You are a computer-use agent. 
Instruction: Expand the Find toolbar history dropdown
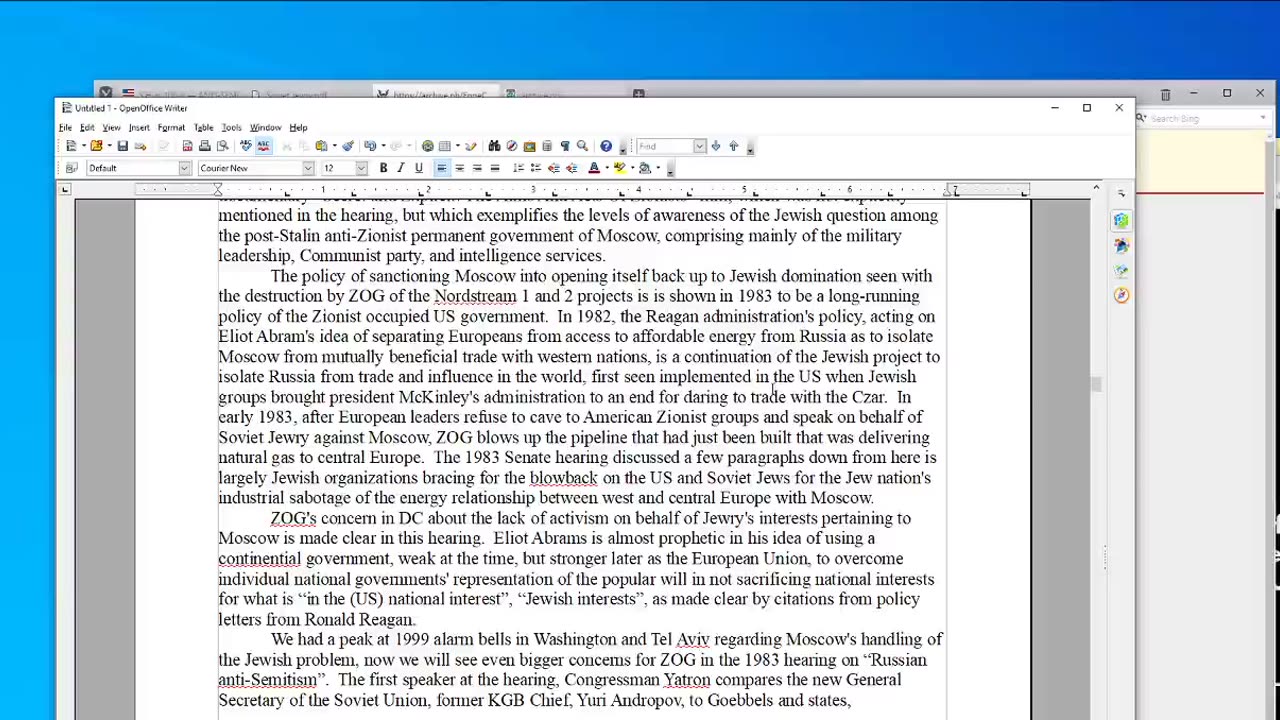point(699,146)
